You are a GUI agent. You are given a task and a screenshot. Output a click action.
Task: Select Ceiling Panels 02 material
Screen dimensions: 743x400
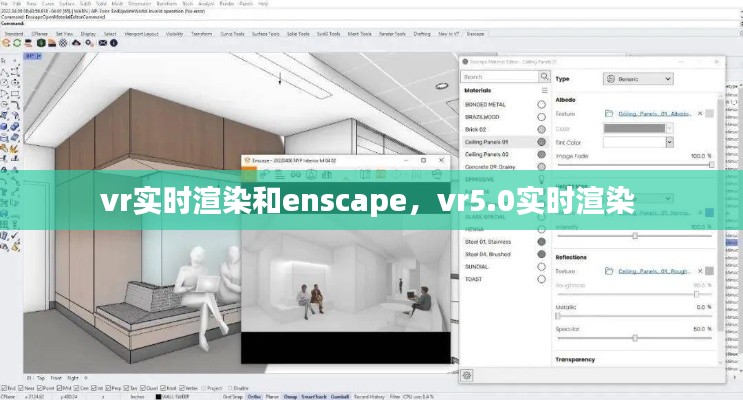[487, 154]
